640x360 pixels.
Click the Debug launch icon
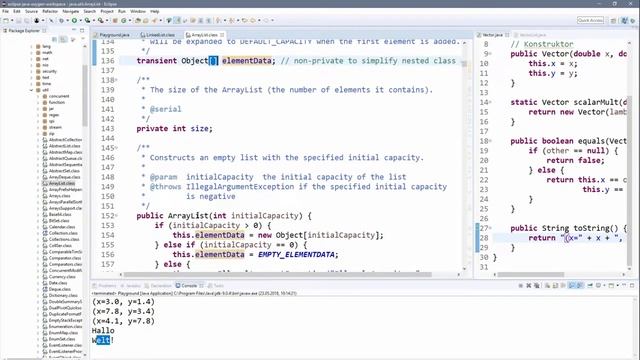[61, 20]
